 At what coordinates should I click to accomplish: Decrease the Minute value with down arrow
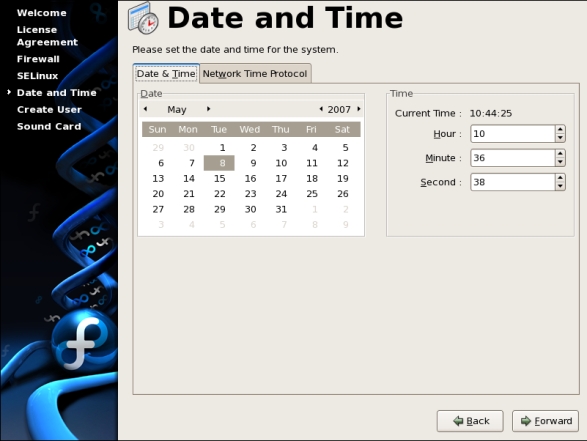pyautogui.click(x=560, y=162)
